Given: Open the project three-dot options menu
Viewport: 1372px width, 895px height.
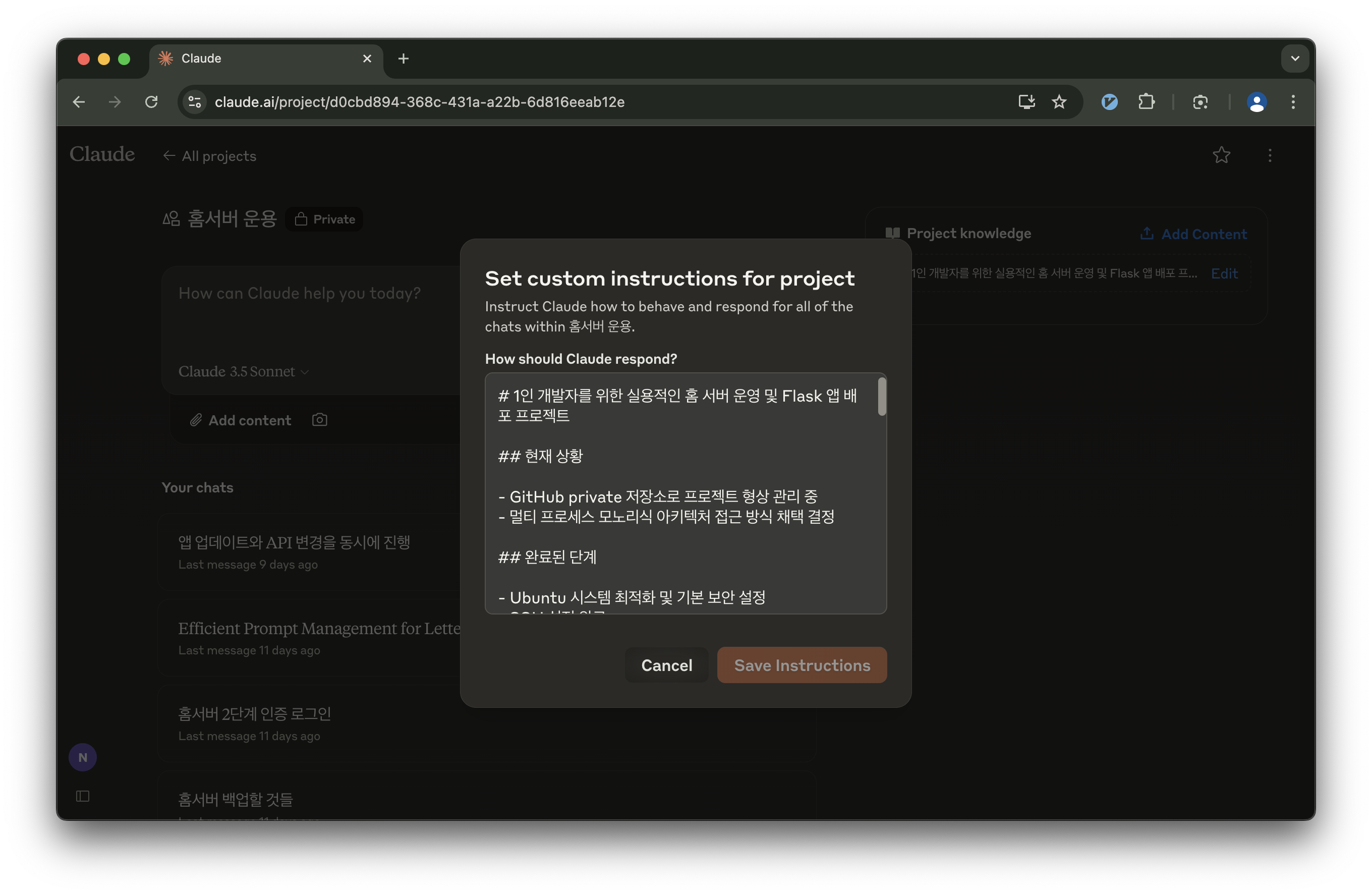Looking at the screenshot, I should coord(1270,155).
